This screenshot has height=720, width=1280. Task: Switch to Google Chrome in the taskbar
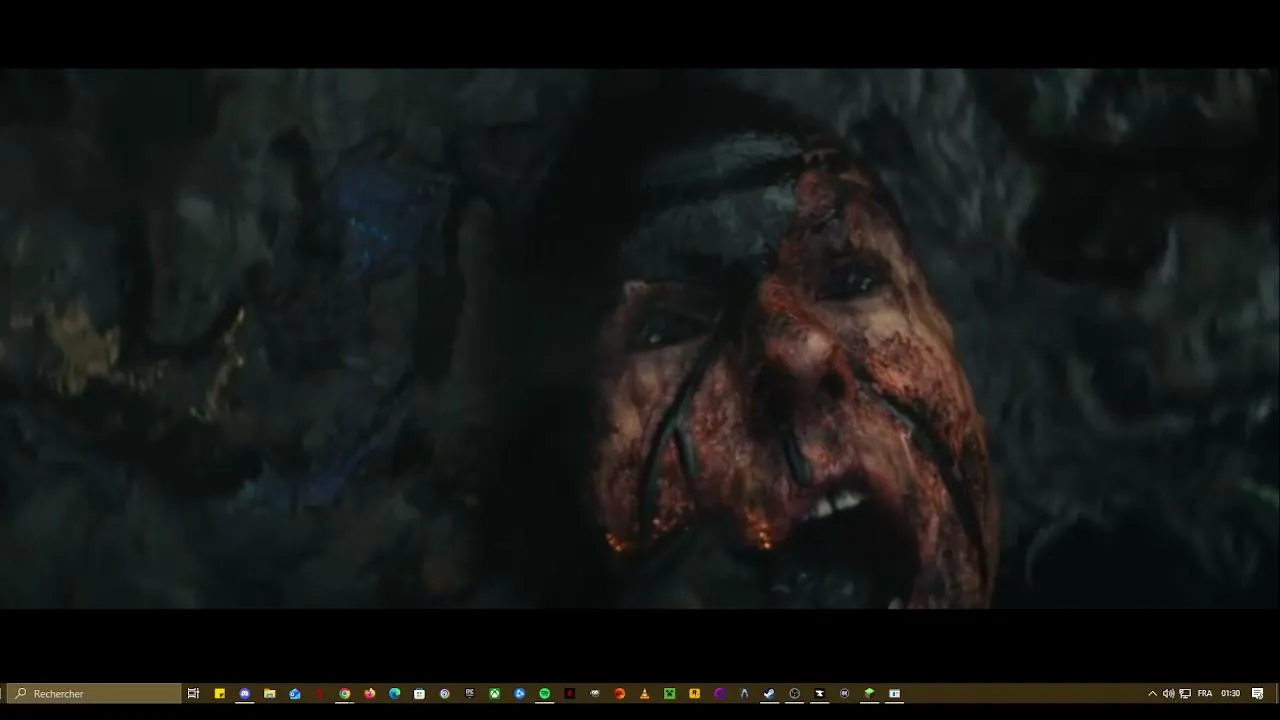coord(344,693)
